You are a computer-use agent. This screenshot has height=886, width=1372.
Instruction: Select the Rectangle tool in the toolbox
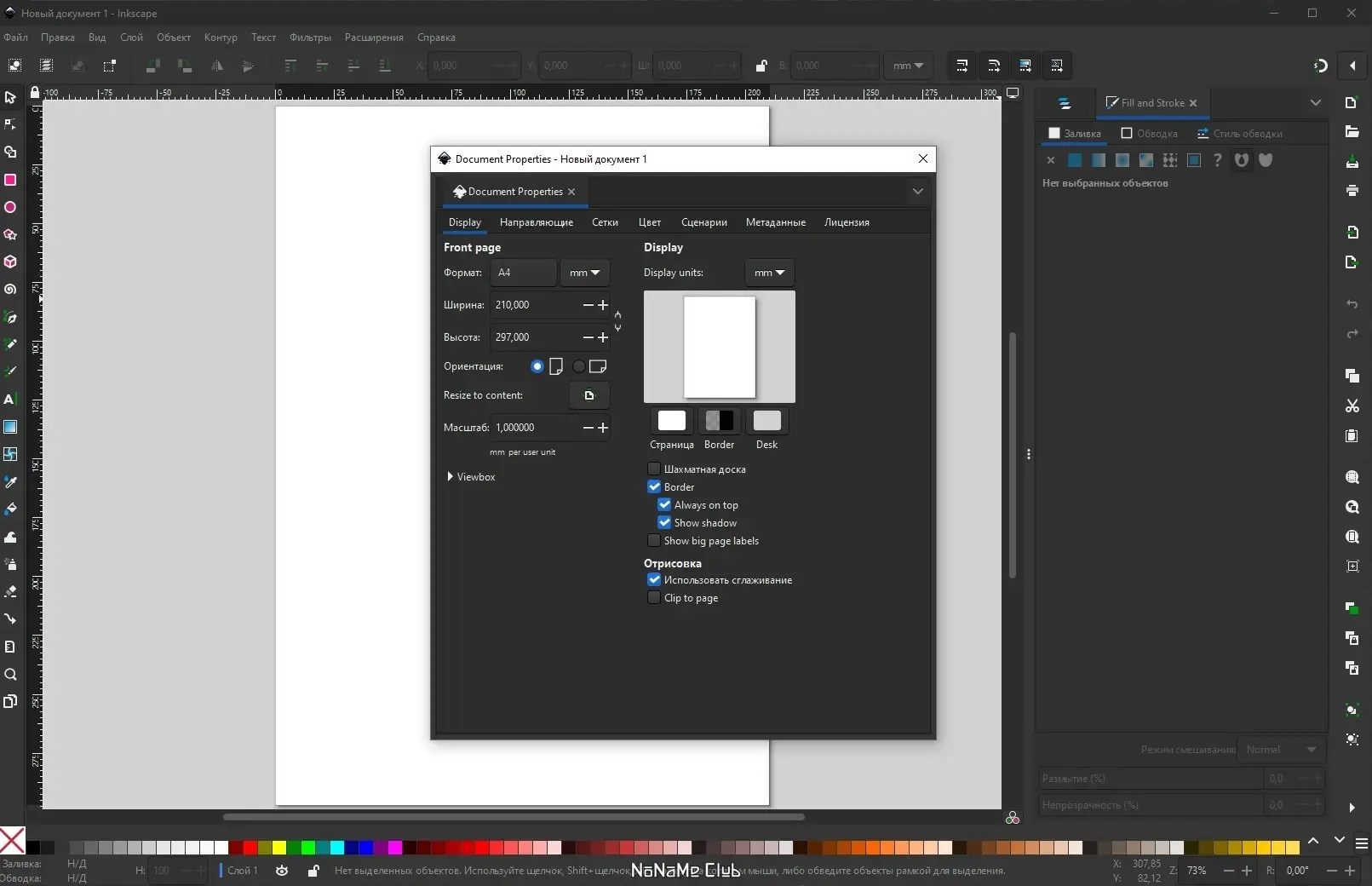click(x=10, y=180)
